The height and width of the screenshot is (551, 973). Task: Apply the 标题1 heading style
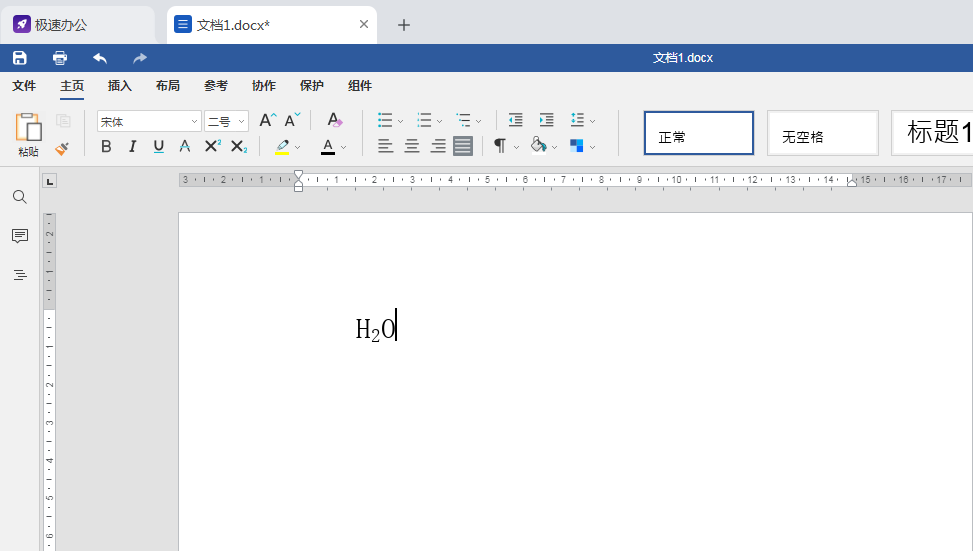click(935, 133)
